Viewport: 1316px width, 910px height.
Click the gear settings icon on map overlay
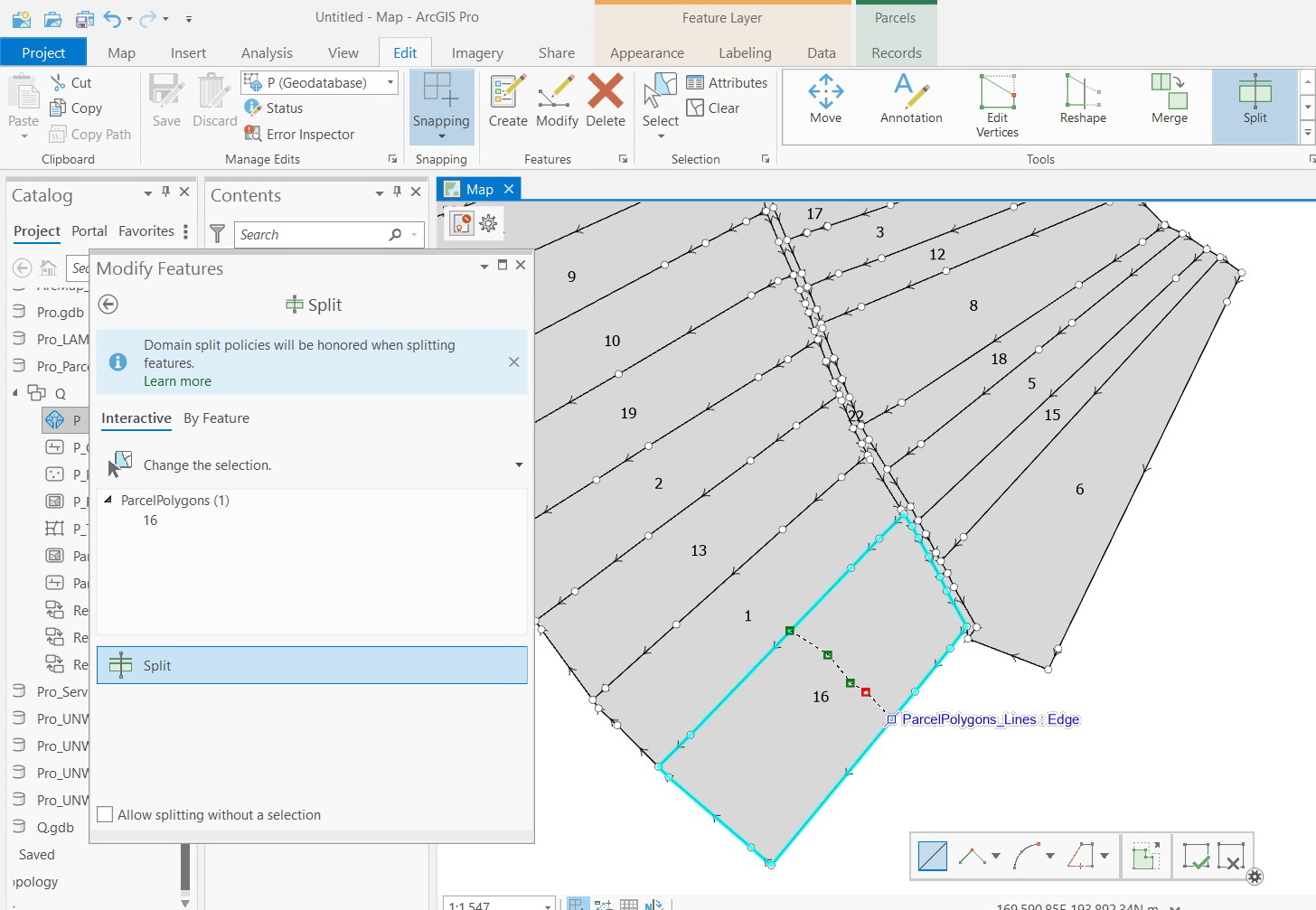pyautogui.click(x=489, y=223)
